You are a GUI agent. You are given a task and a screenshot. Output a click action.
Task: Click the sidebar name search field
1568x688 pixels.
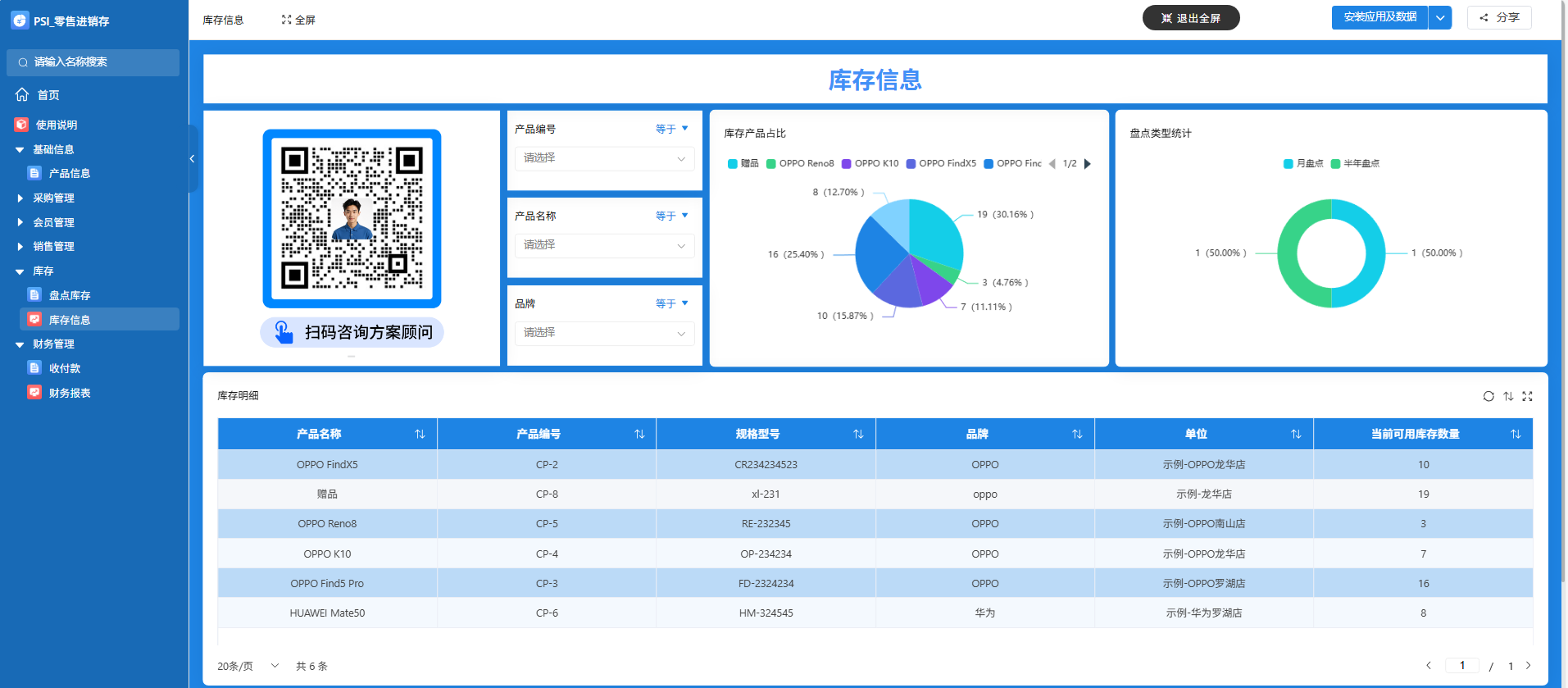tap(93, 62)
